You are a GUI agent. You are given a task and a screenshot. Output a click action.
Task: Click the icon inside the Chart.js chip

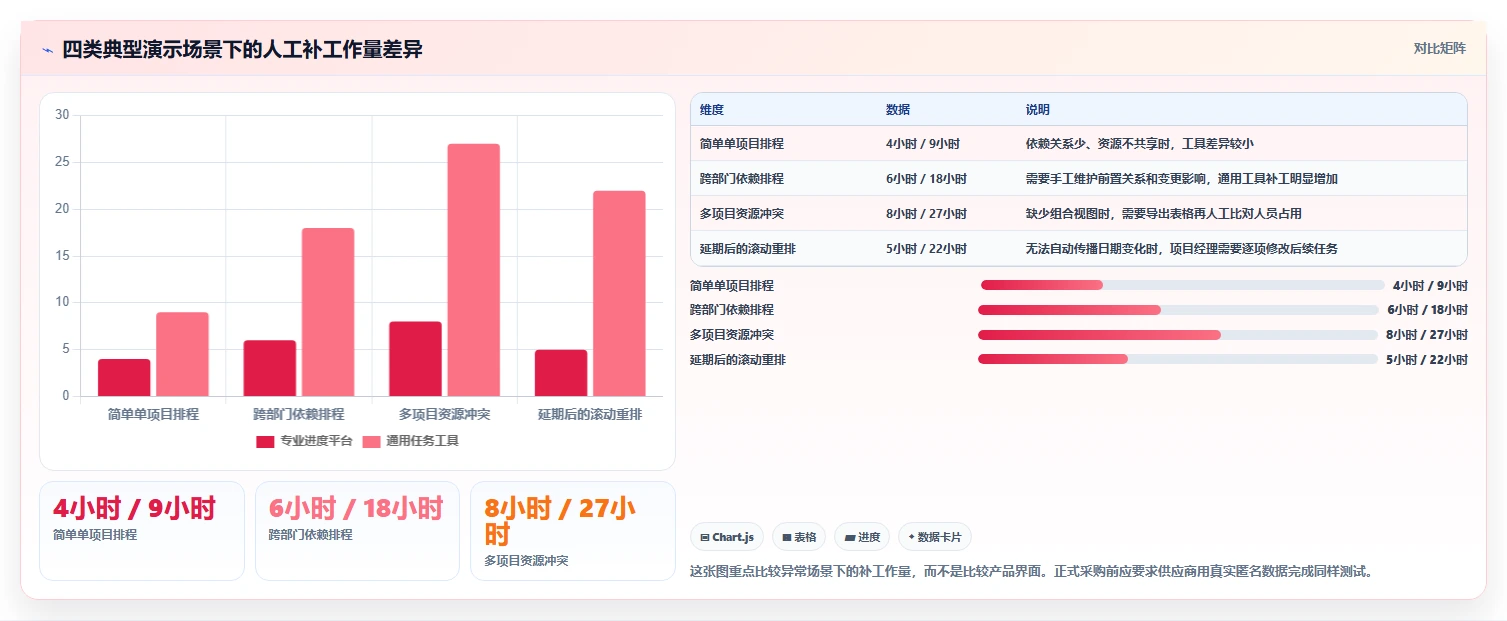pyautogui.click(x=705, y=537)
